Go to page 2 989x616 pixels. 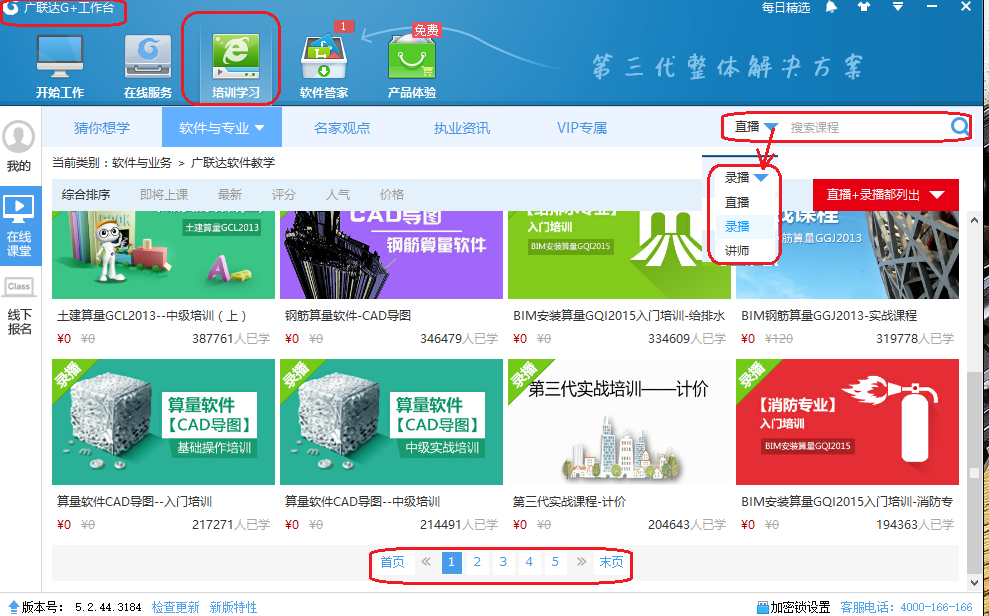point(477,562)
